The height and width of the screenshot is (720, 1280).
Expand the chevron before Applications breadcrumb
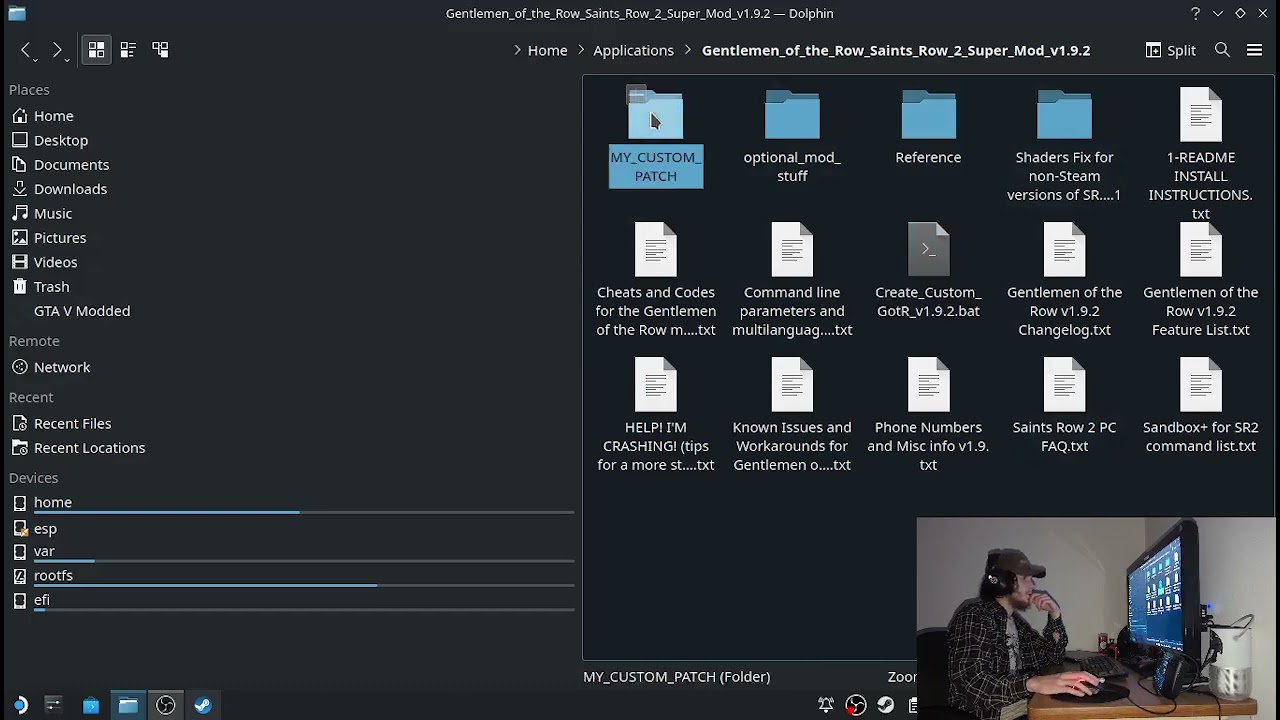[x=581, y=50]
